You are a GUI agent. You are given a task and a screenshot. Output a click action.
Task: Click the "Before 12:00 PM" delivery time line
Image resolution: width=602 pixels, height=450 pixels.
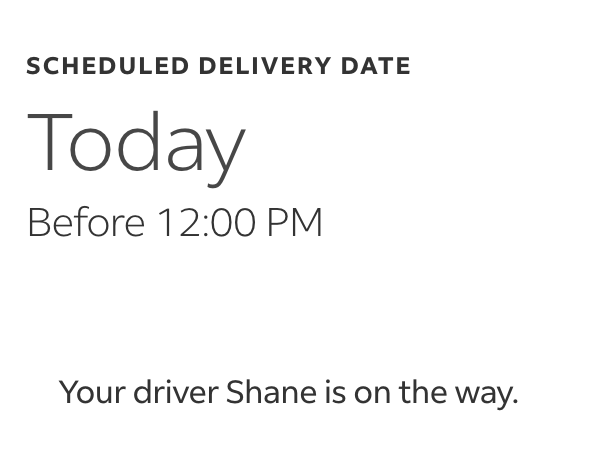point(175,222)
